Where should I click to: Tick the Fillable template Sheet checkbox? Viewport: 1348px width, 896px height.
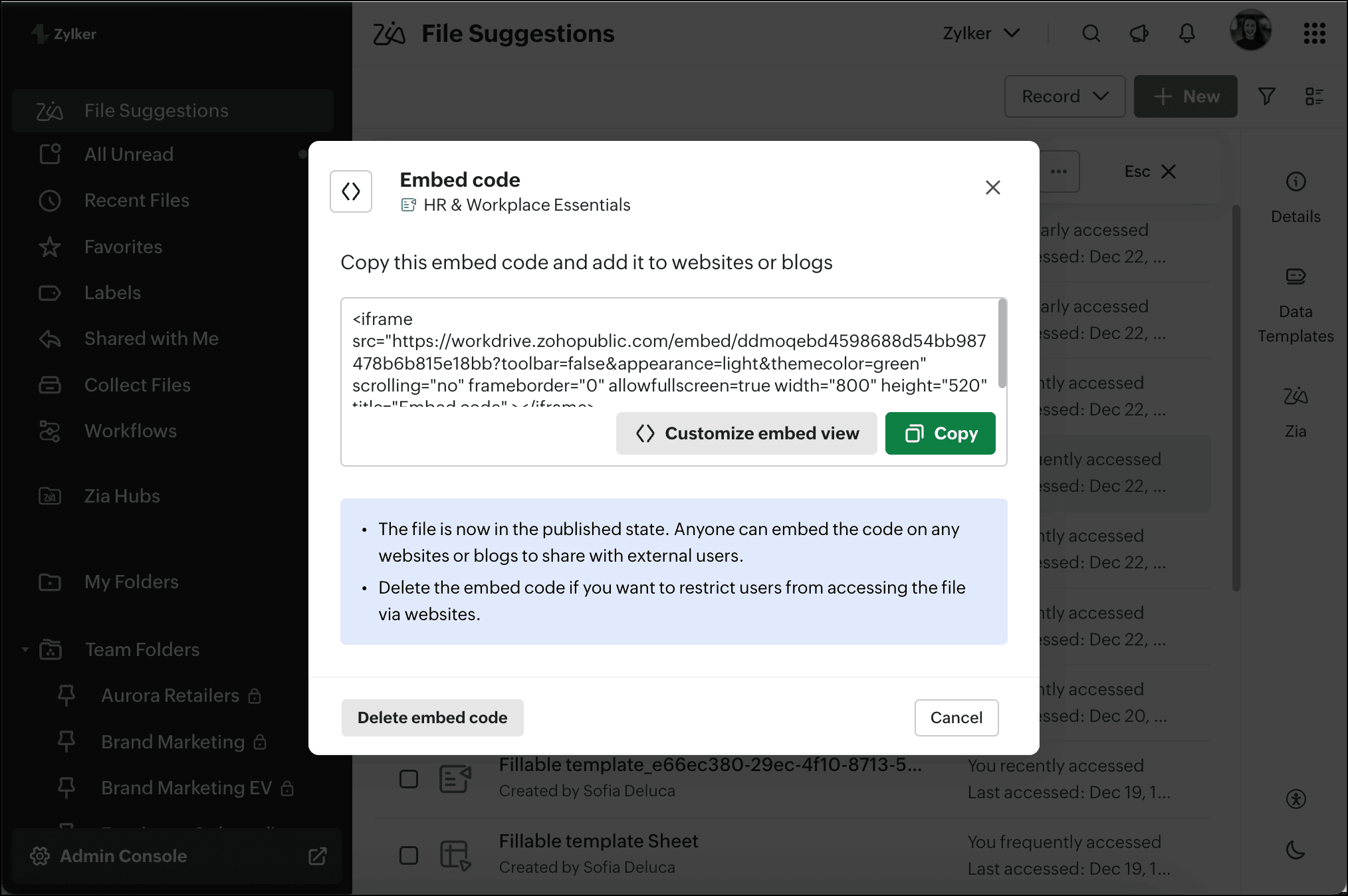[x=409, y=855]
